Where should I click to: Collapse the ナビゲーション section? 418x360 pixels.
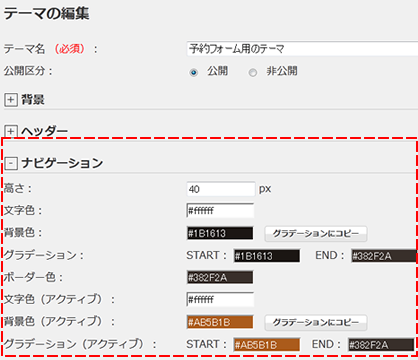pyautogui.click(x=11, y=163)
